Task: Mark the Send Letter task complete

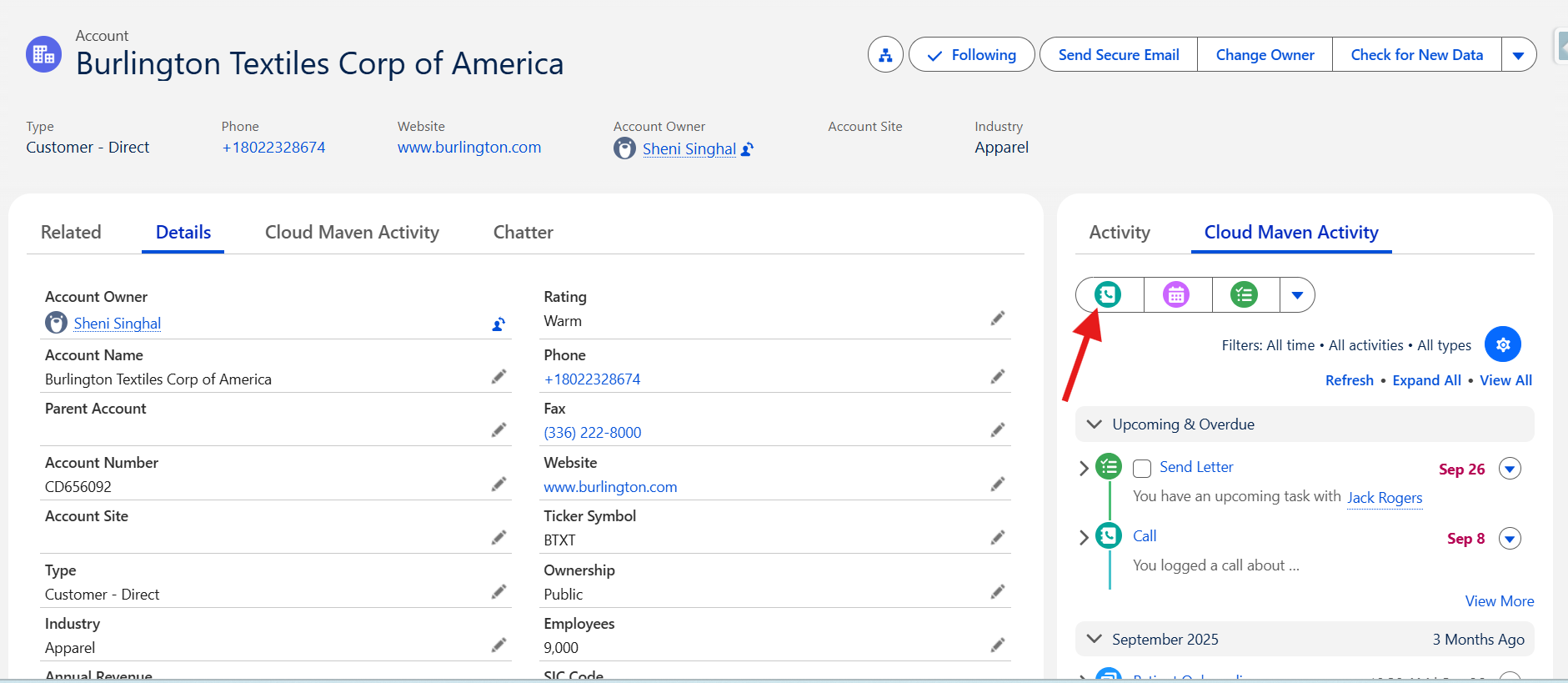Action: (x=1142, y=469)
